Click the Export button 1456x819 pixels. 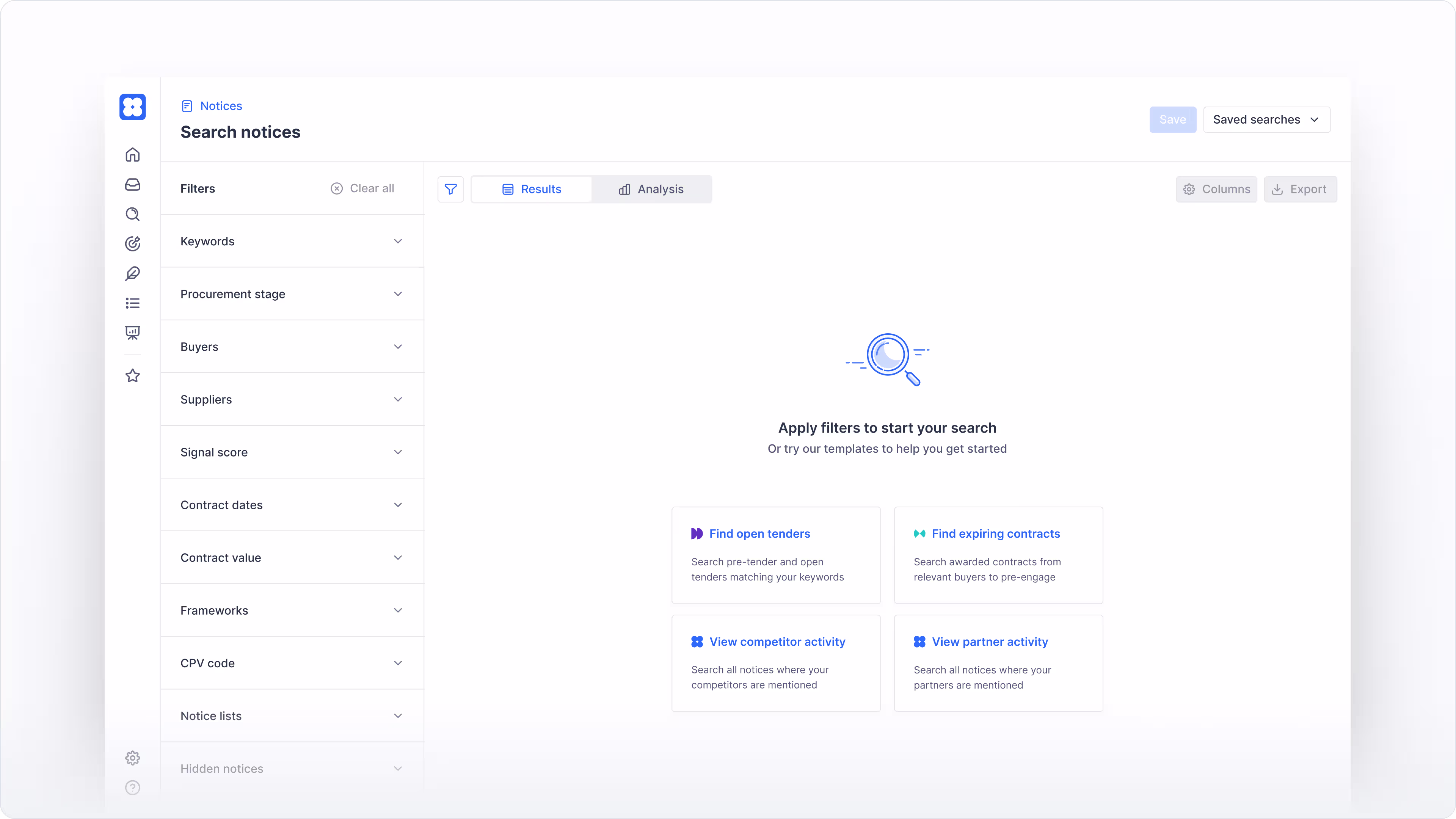pos(1299,189)
